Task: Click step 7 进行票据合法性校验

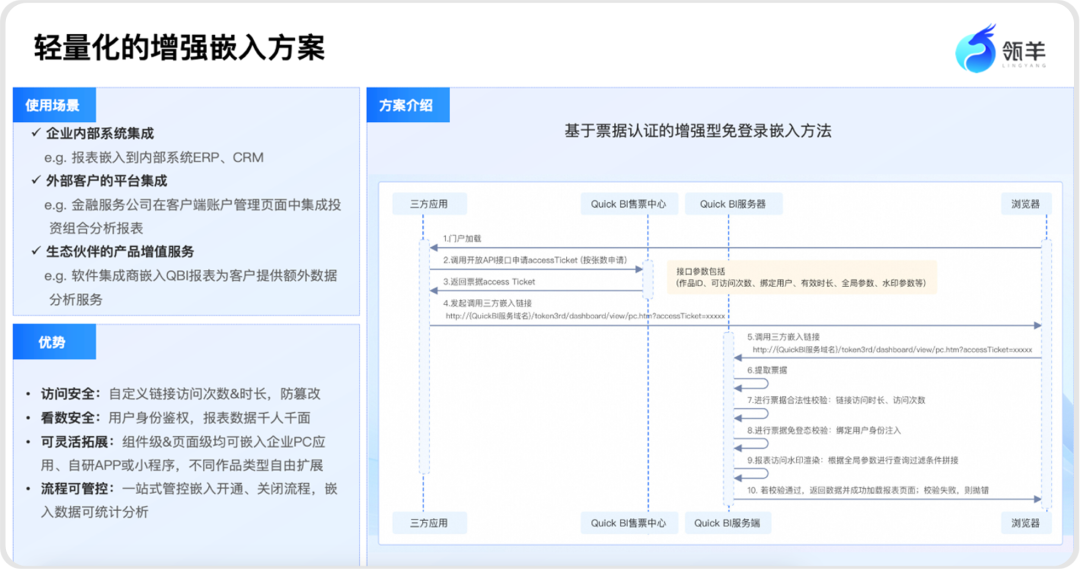Action: 836,400
